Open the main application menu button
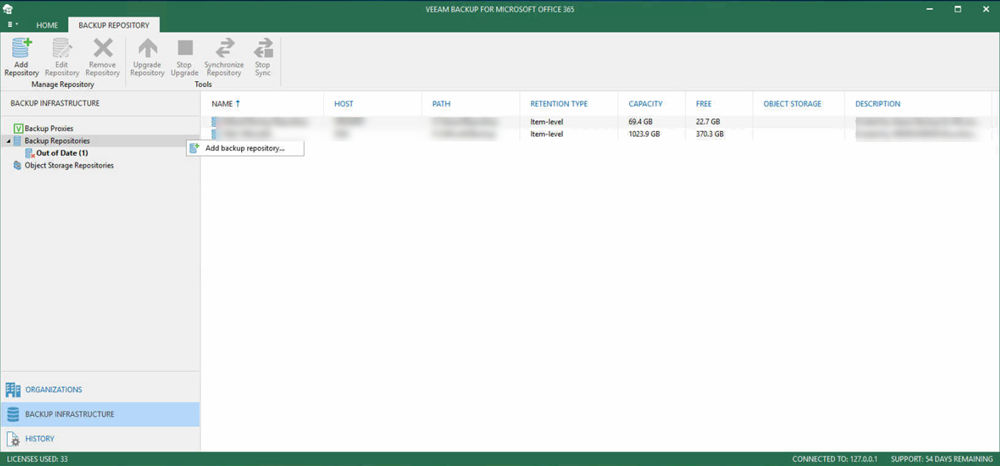 [x=12, y=25]
